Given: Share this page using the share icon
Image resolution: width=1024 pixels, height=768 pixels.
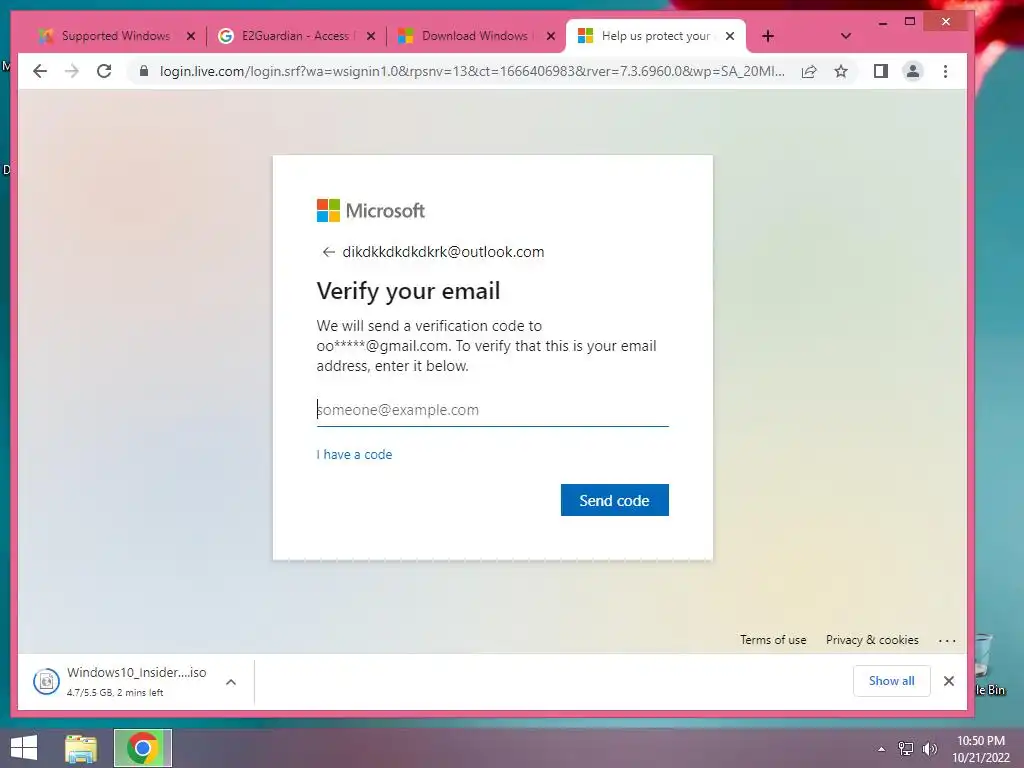Looking at the screenshot, I should tap(808, 71).
